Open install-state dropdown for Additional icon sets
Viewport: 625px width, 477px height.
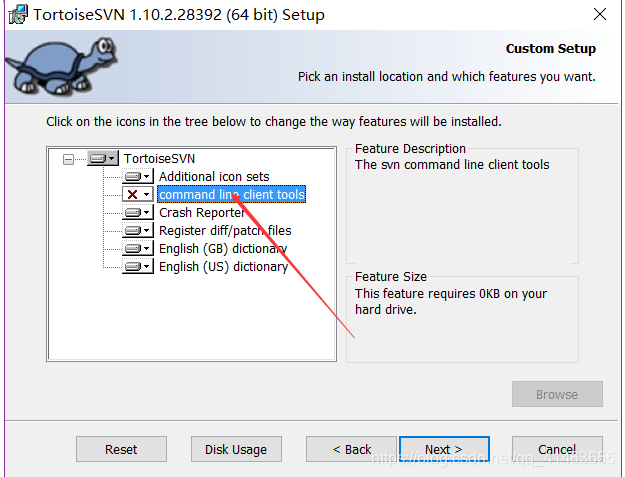tap(138, 176)
